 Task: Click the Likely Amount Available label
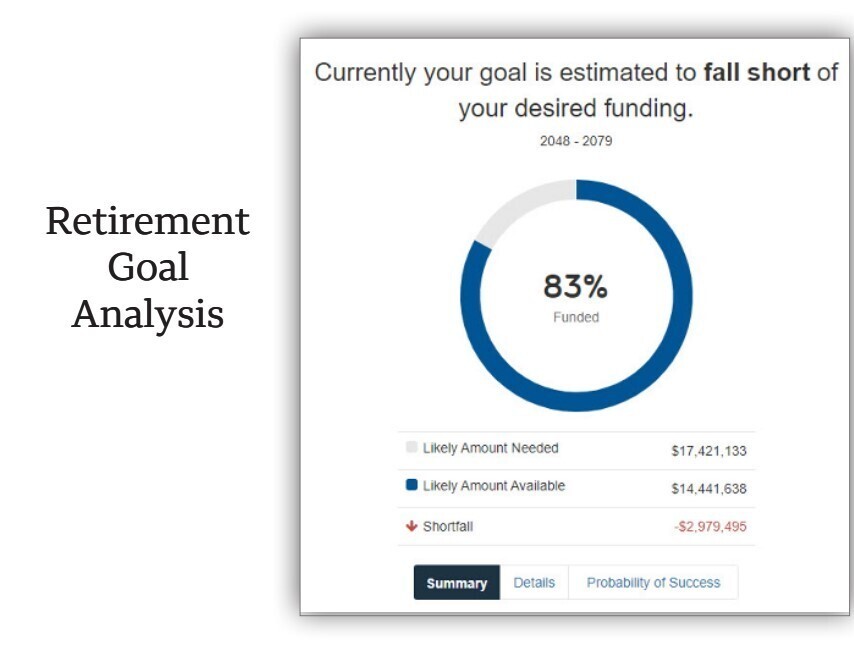[493, 486]
